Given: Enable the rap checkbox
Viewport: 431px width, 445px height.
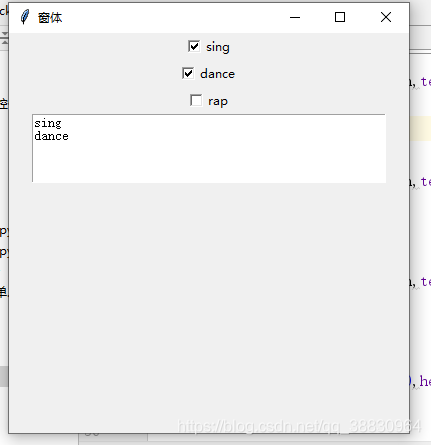Looking at the screenshot, I should click(196, 100).
